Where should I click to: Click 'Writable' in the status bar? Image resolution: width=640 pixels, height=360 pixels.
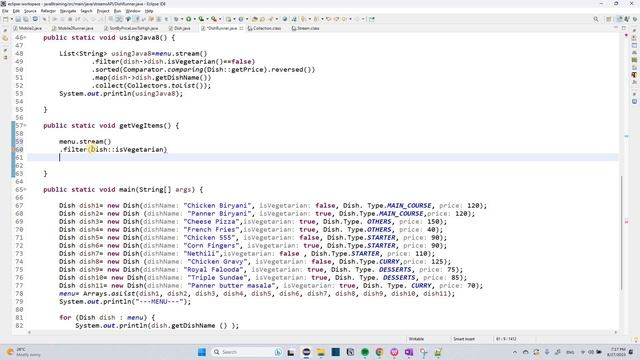pyautogui.click(x=416, y=339)
